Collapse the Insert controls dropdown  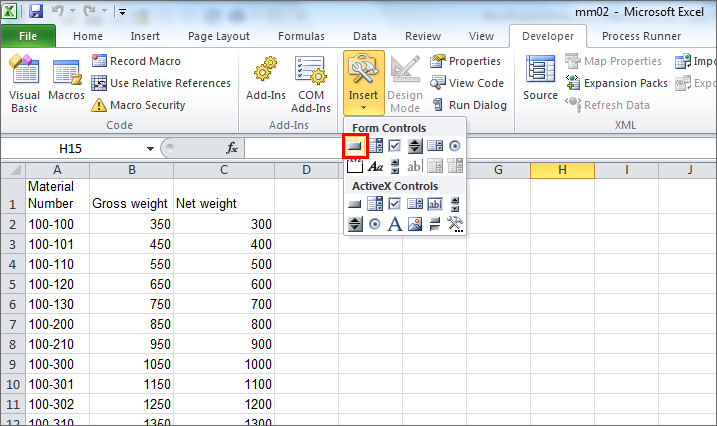click(x=363, y=84)
